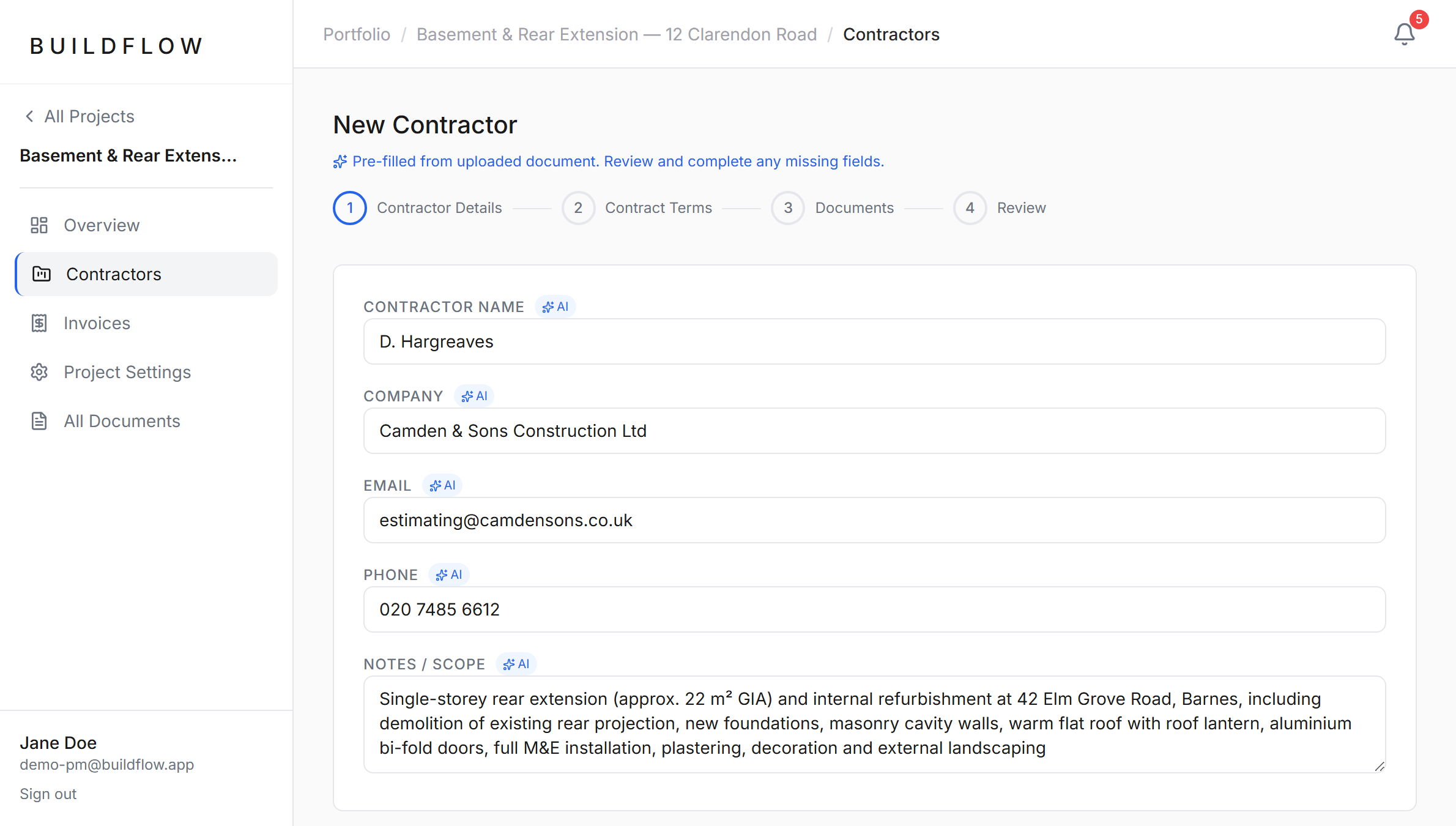This screenshot has height=826, width=1456.
Task: Click the Documents step label text
Action: 854,208
